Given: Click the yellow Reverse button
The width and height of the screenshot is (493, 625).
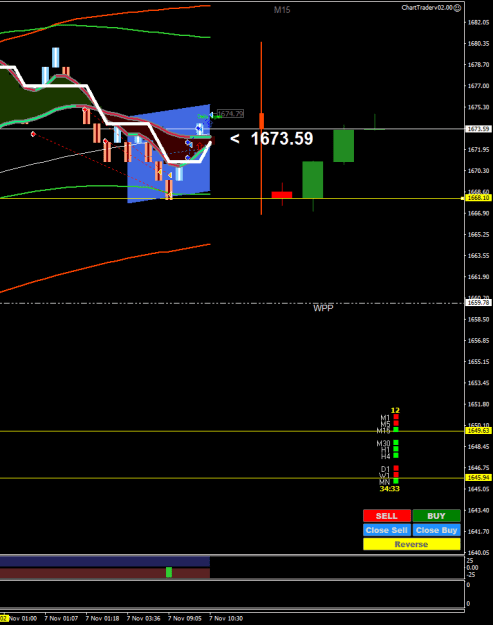Looking at the screenshot, I should pyautogui.click(x=412, y=544).
